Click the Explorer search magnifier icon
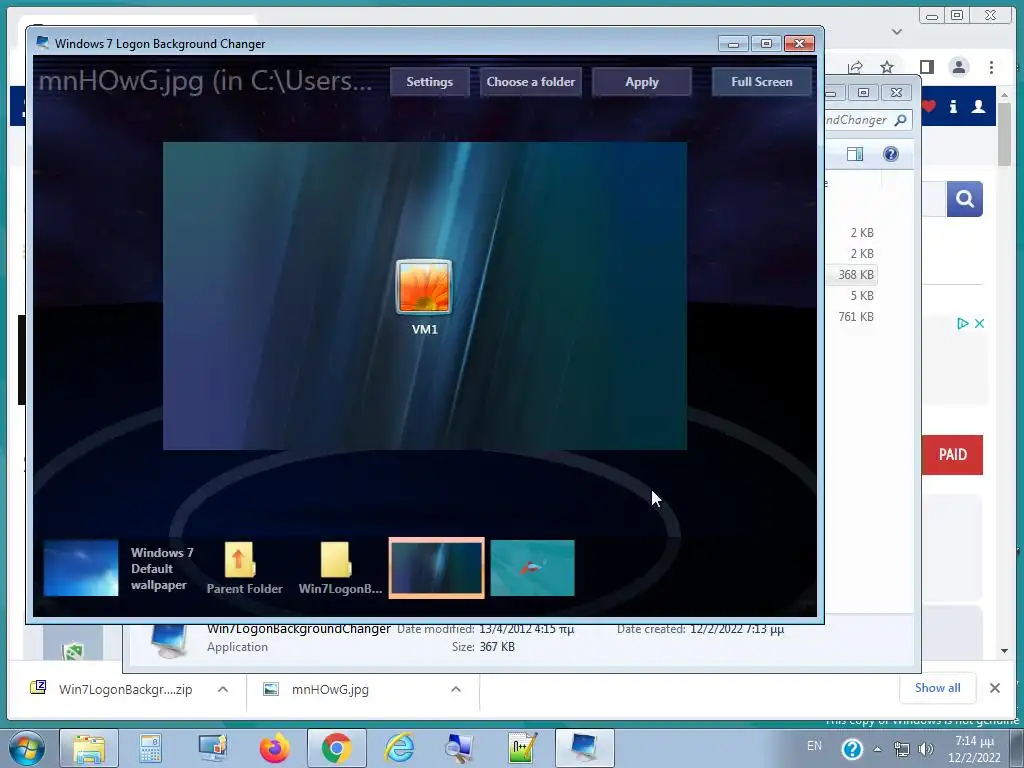This screenshot has height=768, width=1024. (x=901, y=120)
